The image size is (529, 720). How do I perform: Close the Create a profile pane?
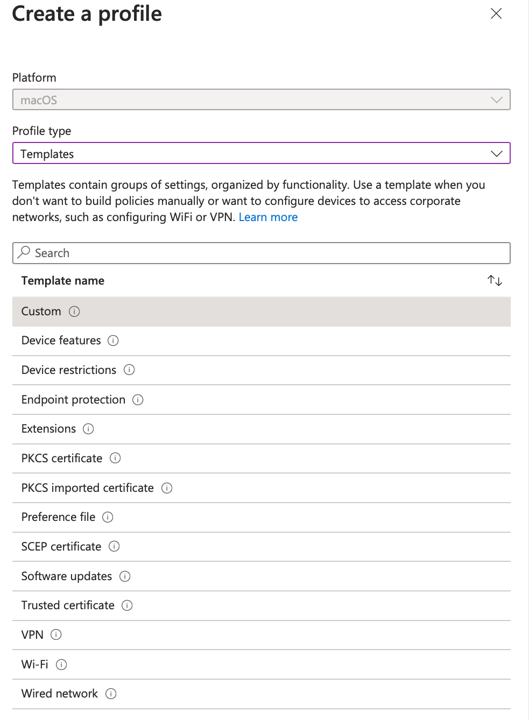496,13
